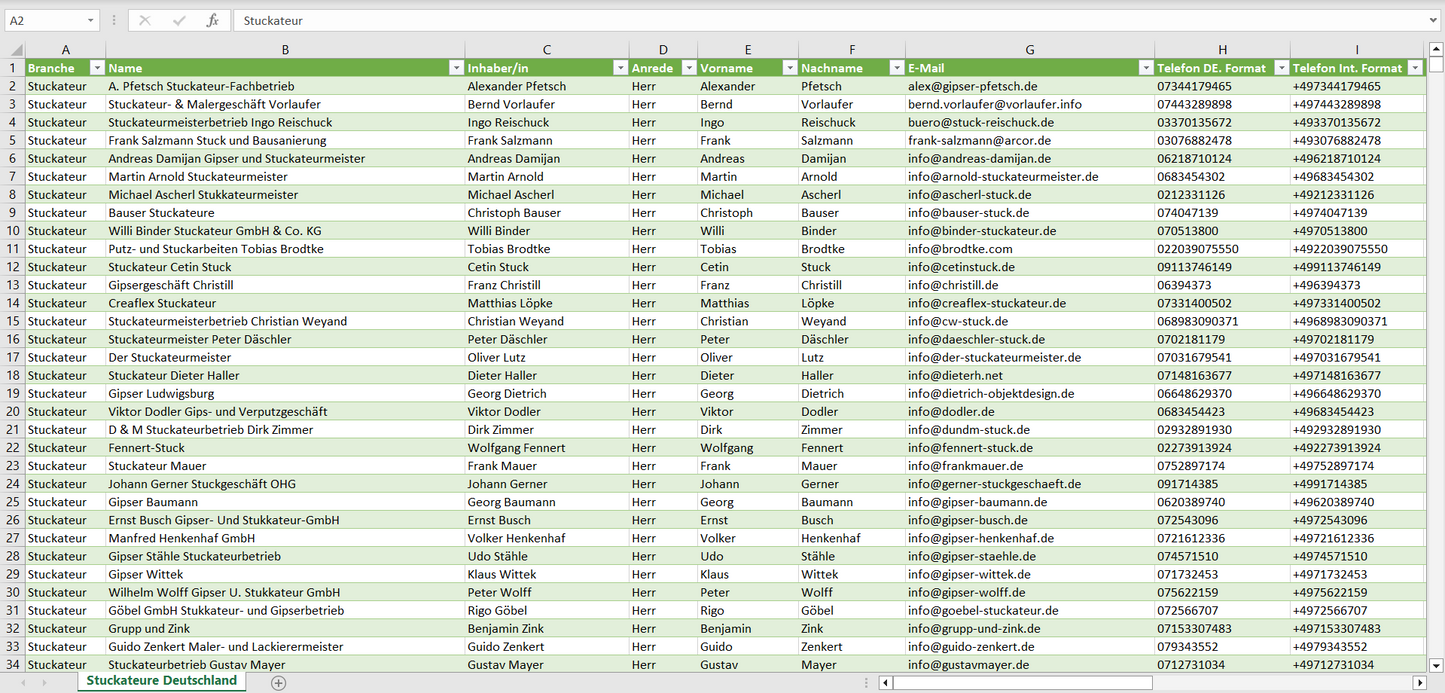1445x693 pixels.
Task: Select column G header
Action: tap(1029, 49)
